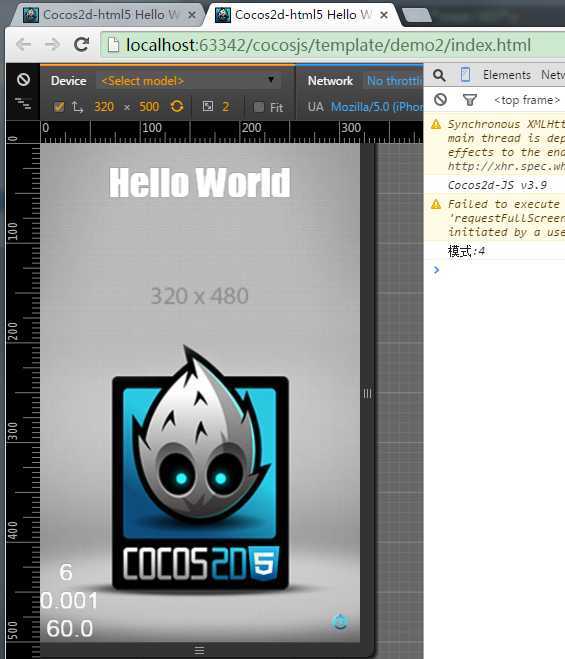The width and height of the screenshot is (565, 659).
Task: Open the media queries icon
Action: point(23,103)
